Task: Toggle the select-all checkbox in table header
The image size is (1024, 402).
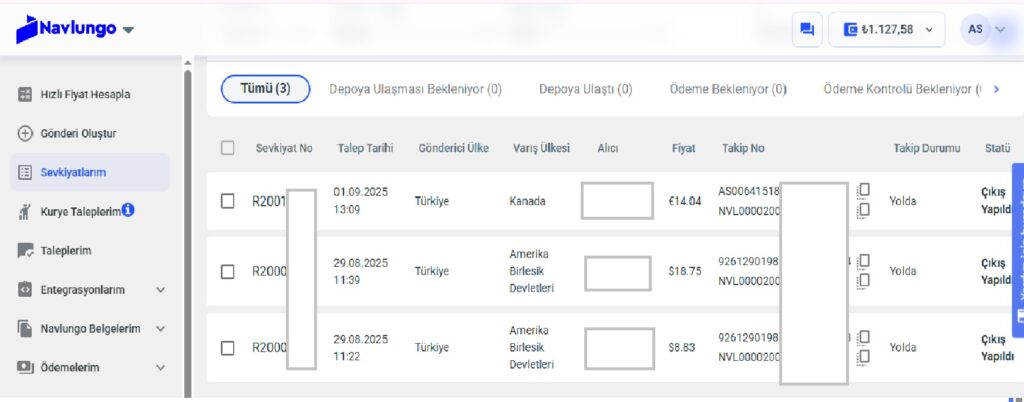Action: coord(227,148)
